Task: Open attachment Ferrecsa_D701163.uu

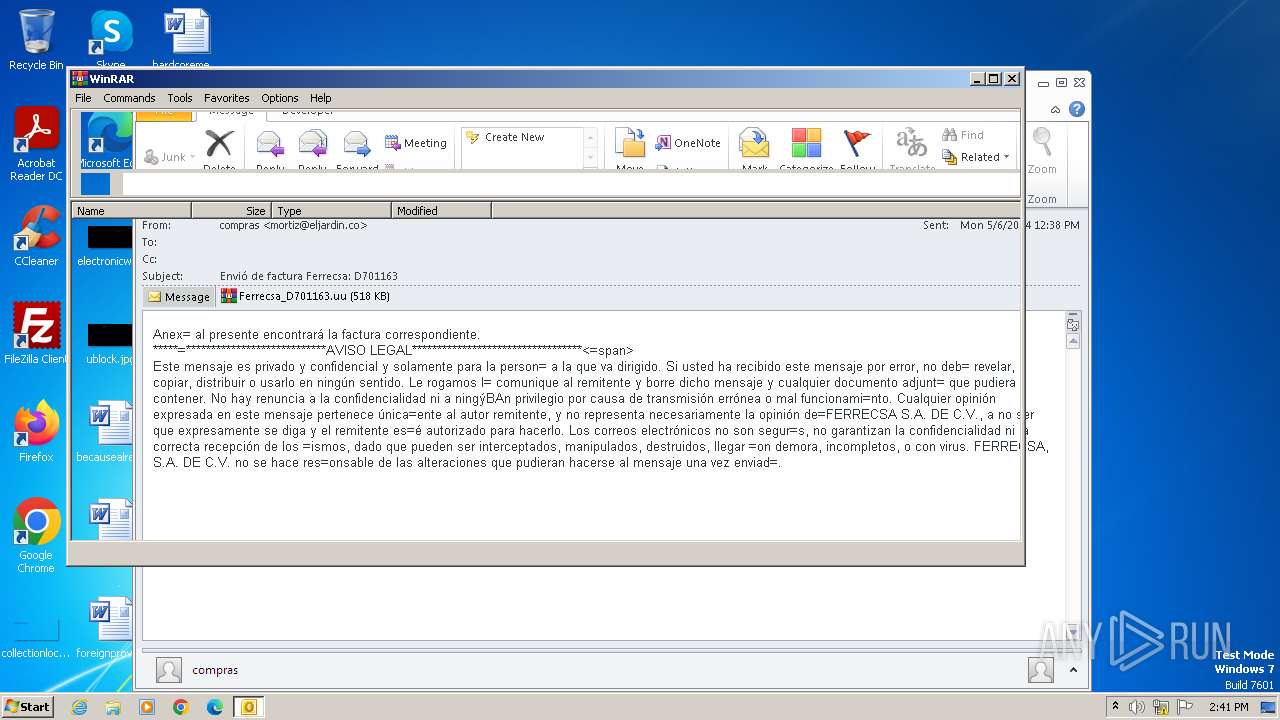Action: click(306, 296)
